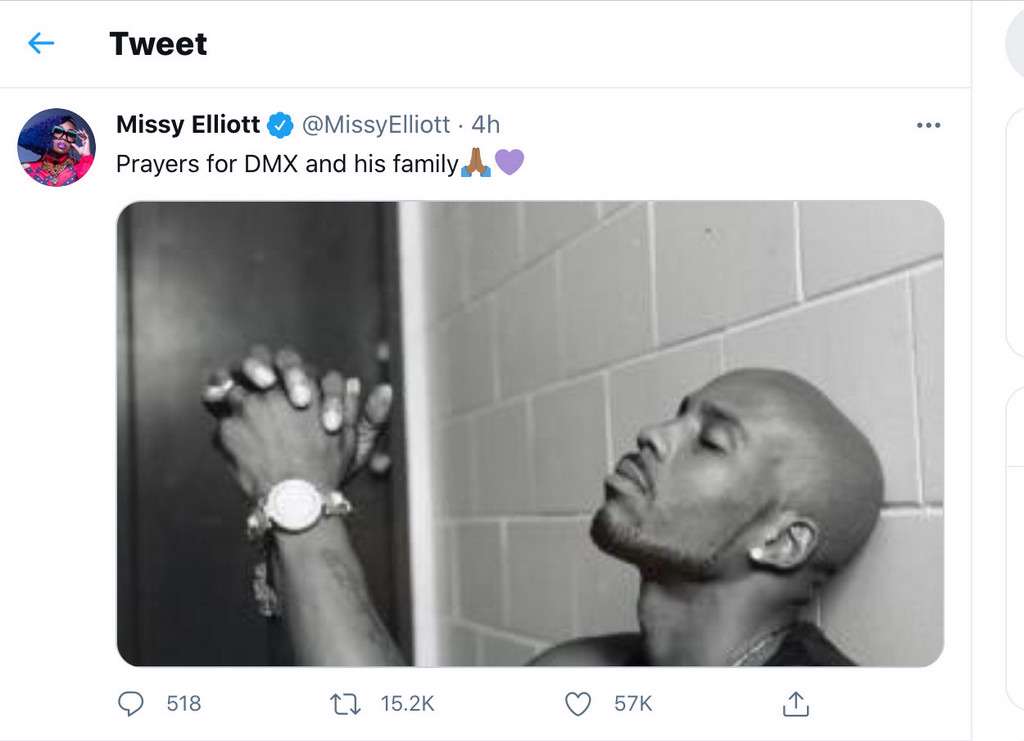Click the purple heart emoji
This screenshot has width=1024, height=741.
click(x=509, y=162)
